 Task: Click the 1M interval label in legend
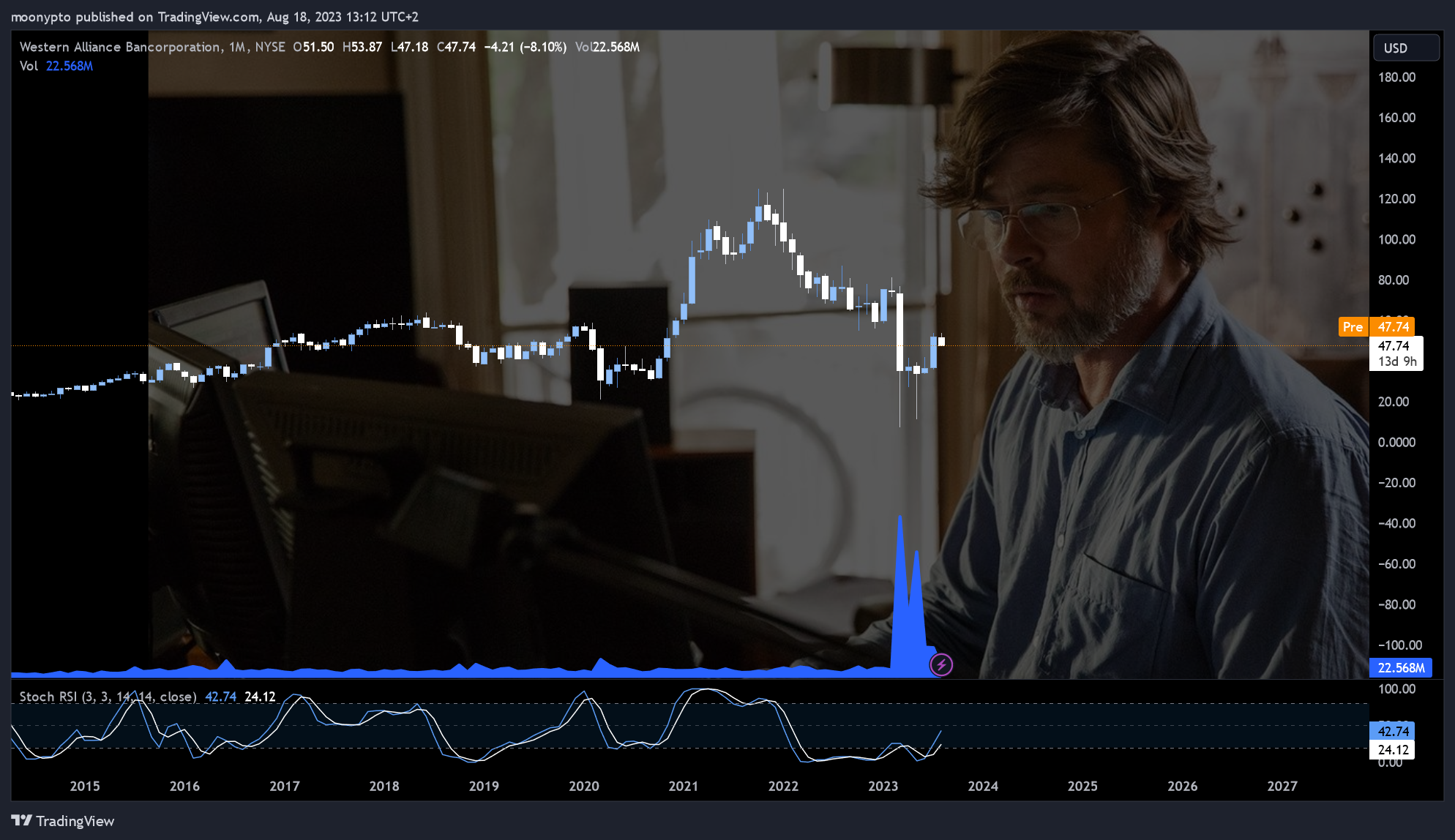click(x=237, y=47)
